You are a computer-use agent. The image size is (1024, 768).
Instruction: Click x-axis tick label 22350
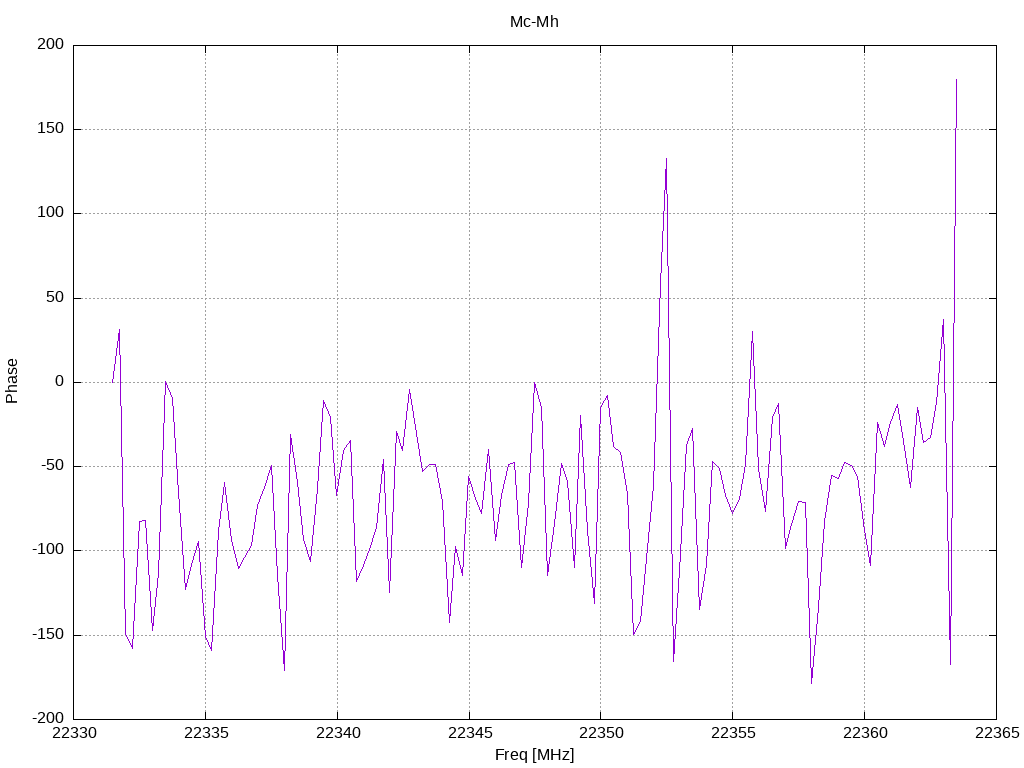(601, 733)
